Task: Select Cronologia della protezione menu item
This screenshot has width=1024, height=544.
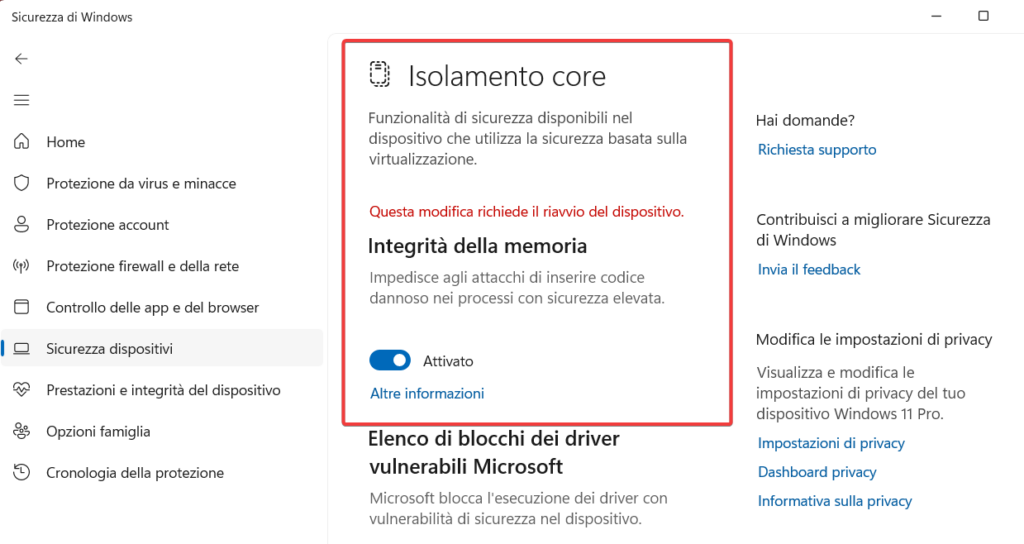Action: pos(135,473)
